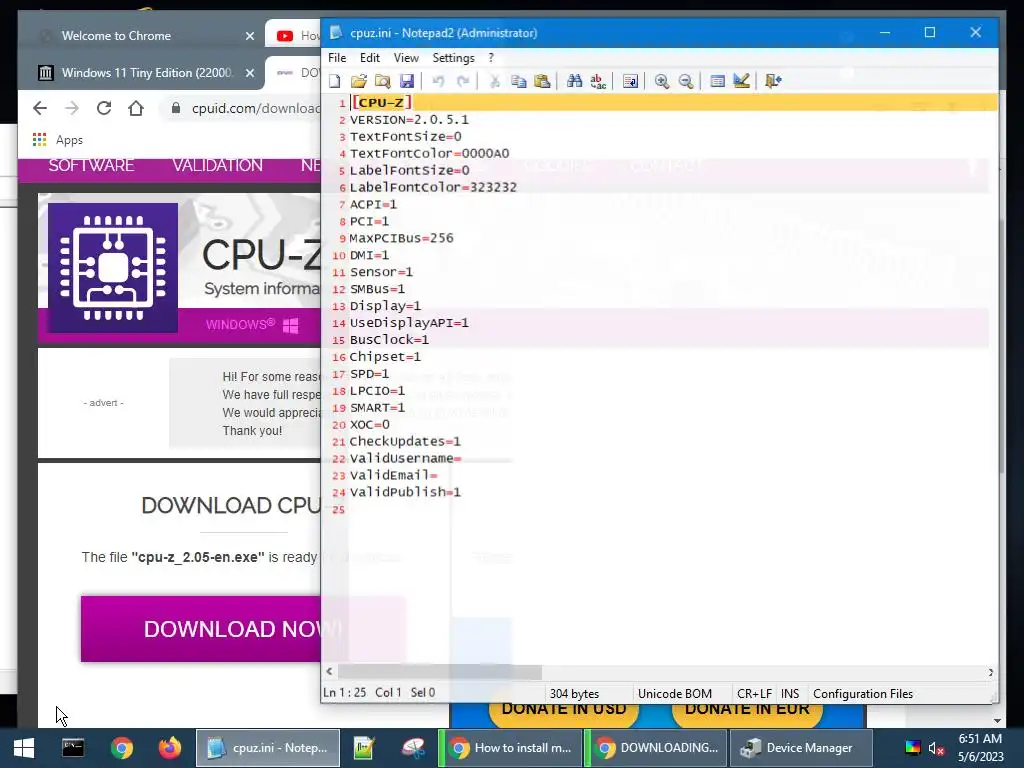The width and height of the screenshot is (1024, 768).
Task: Save cpuz.ini with the floppy disk icon
Action: click(407, 81)
